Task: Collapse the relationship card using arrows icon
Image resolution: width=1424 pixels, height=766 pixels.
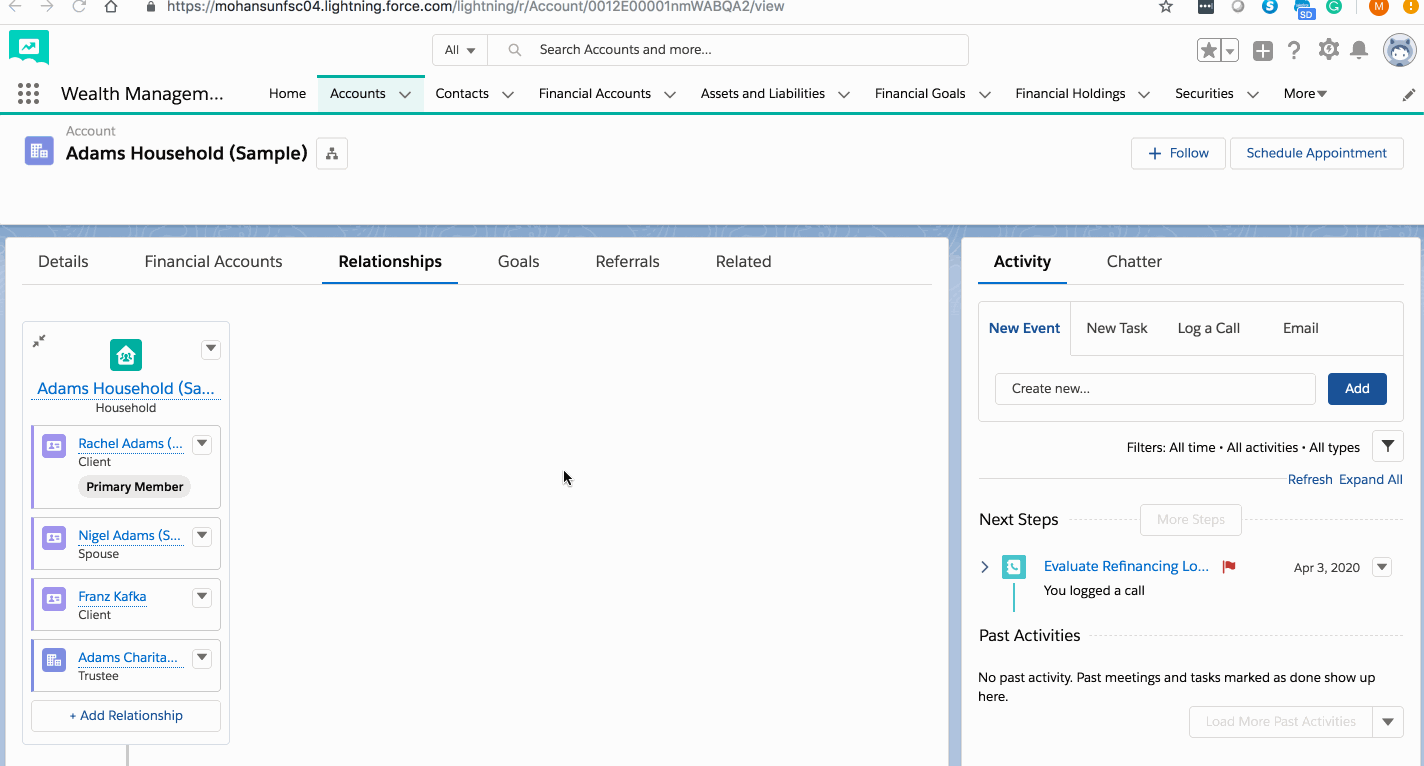Action: point(39,341)
